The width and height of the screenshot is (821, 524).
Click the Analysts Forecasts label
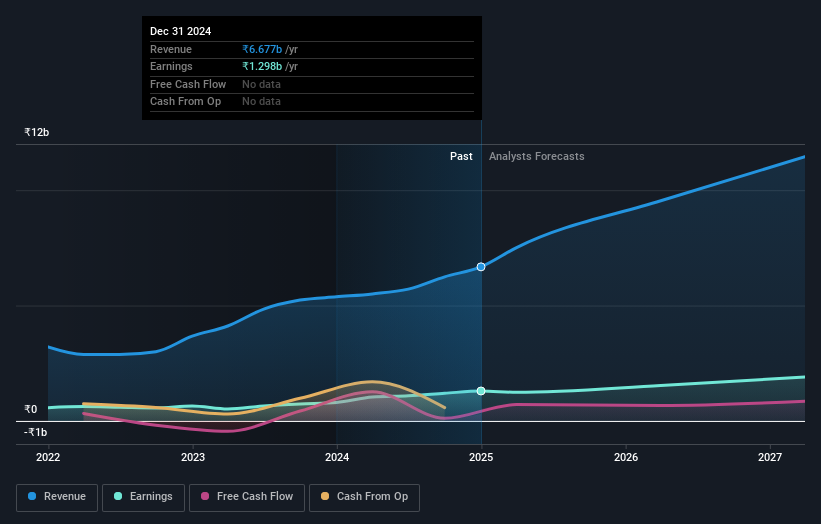pos(537,157)
